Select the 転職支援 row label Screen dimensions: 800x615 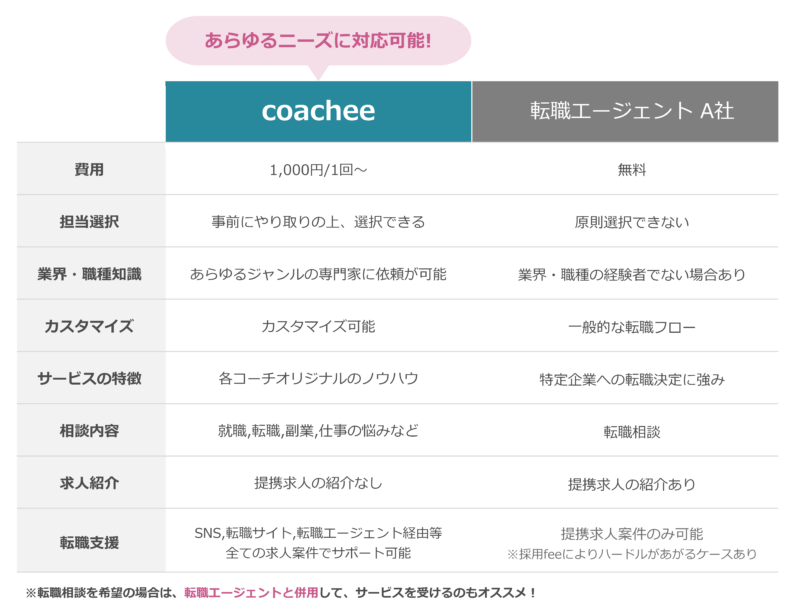click(x=89, y=542)
